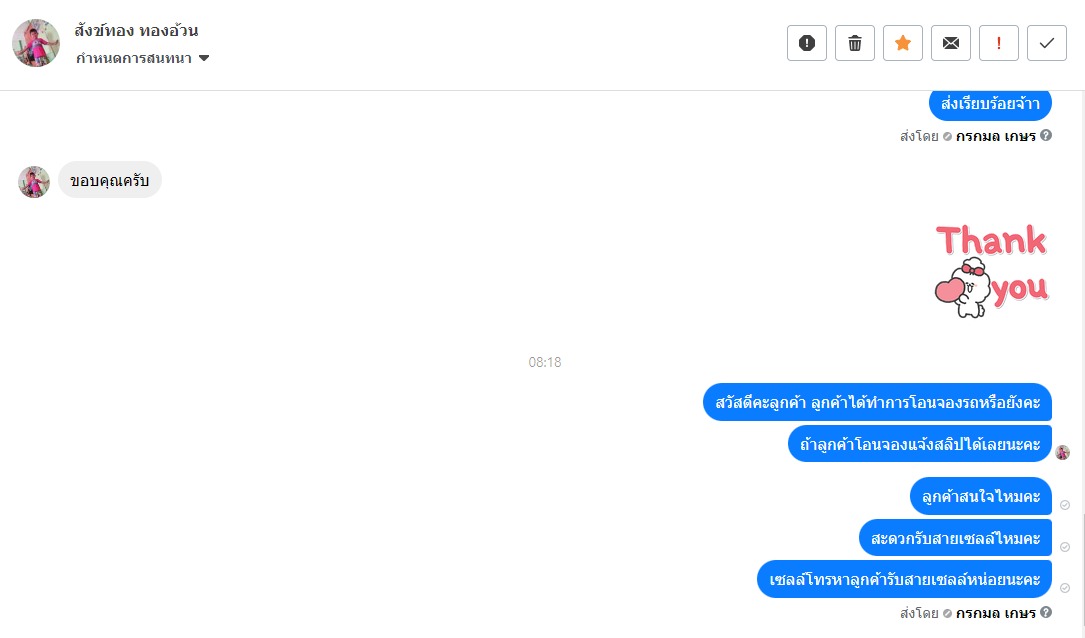Open กำหนดการสนทนา dropdown
This screenshot has height=638, width=1085.
[x=143, y=58]
